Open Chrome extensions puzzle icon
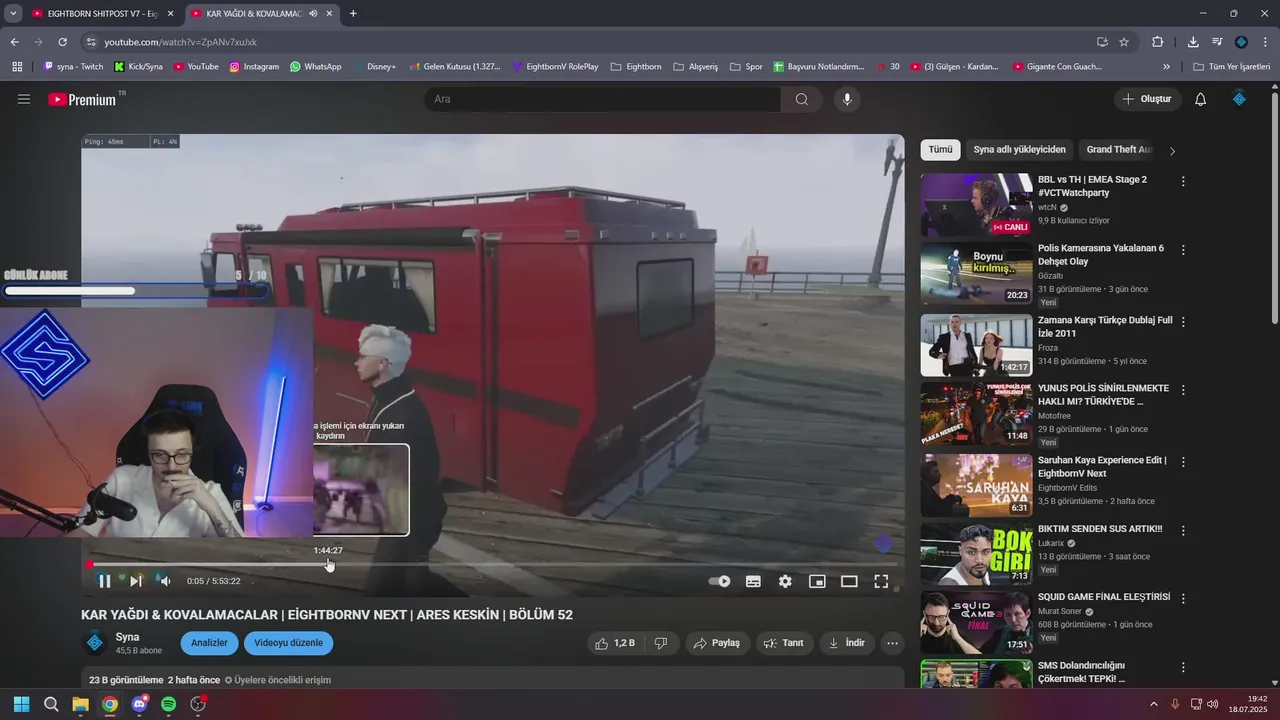The width and height of the screenshot is (1280, 720). click(1158, 42)
